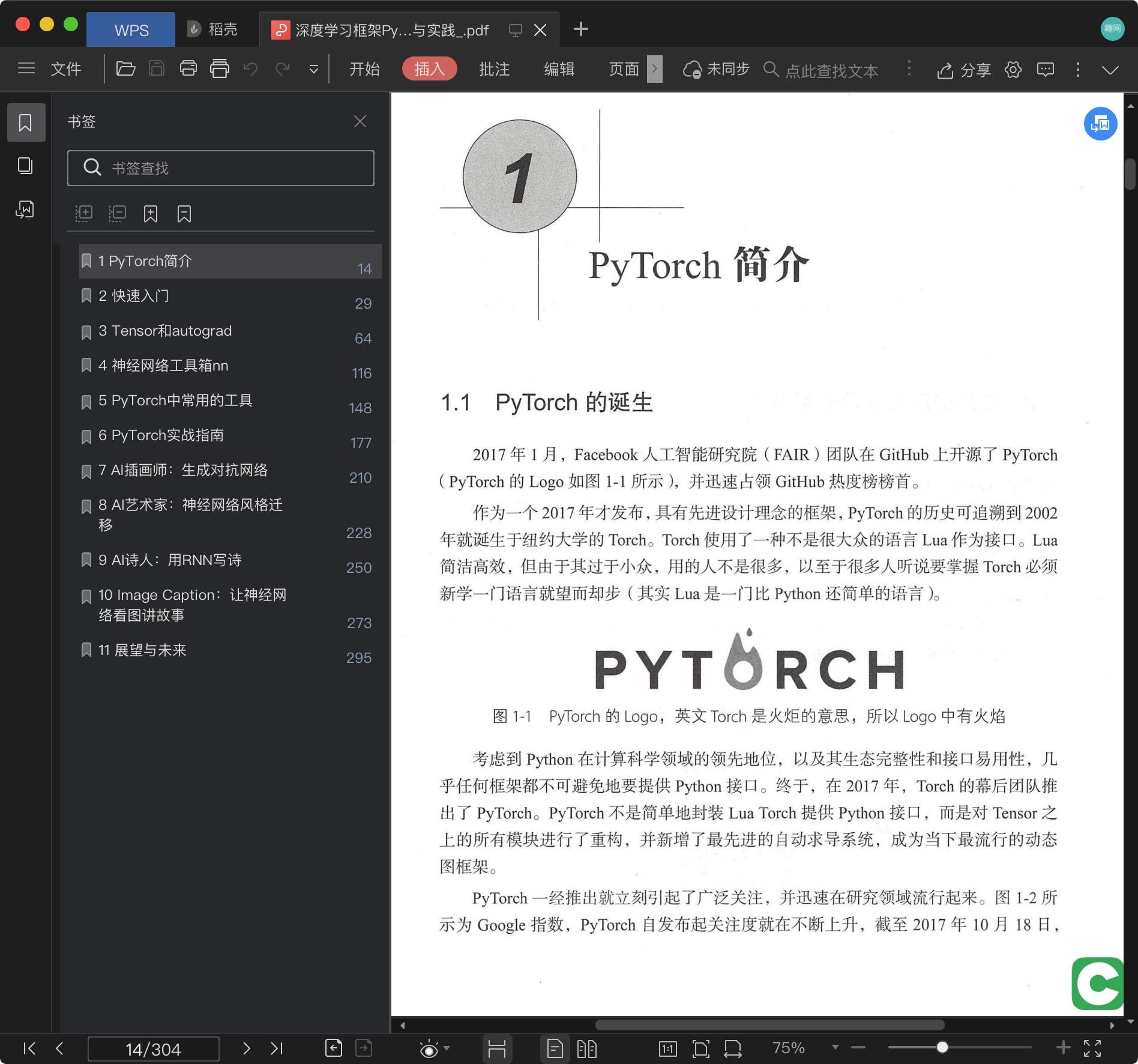The height and width of the screenshot is (1064, 1138).
Task: Select bookmark 7 AI插画师：生成对抗网络
Action: (x=230, y=470)
